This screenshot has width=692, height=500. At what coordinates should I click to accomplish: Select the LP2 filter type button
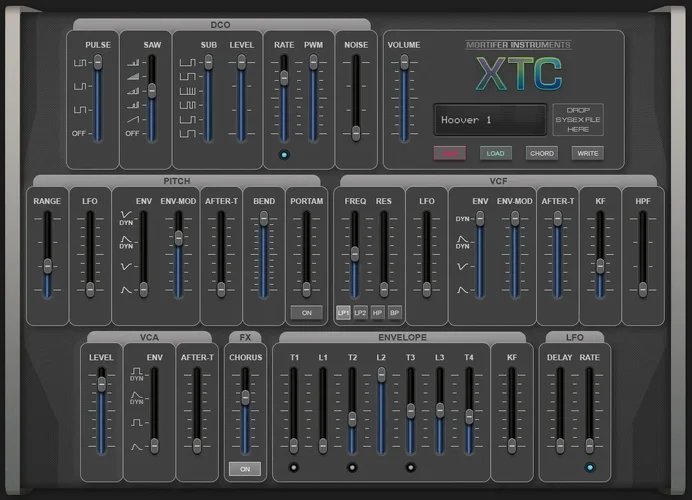360,313
